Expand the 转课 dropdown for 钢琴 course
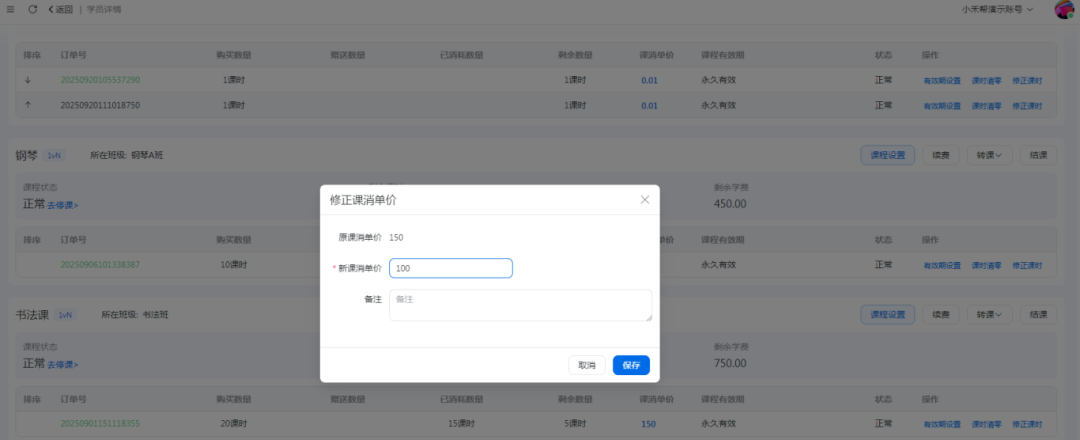 990,155
